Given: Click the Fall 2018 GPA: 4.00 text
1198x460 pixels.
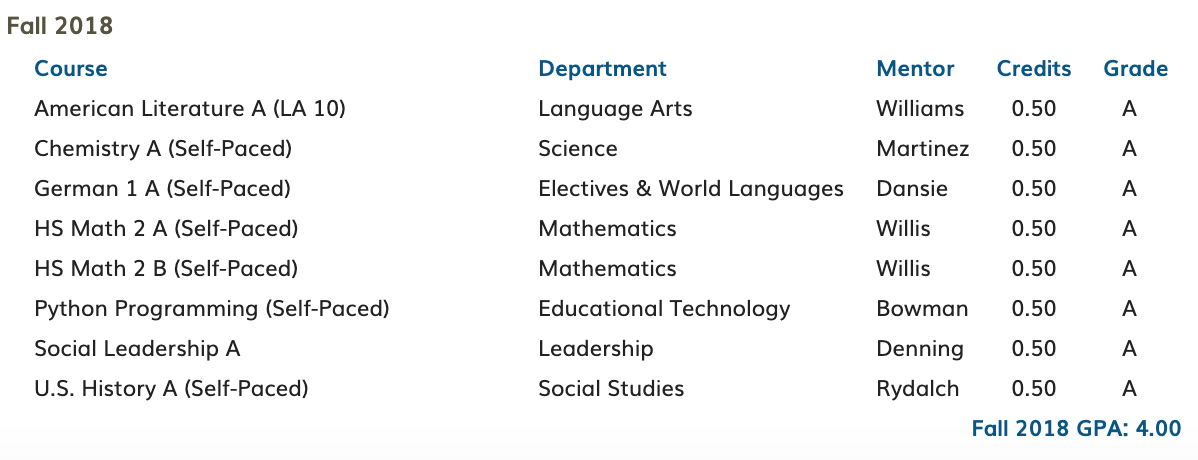Looking at the screenshot, I should coord(1076,428).
